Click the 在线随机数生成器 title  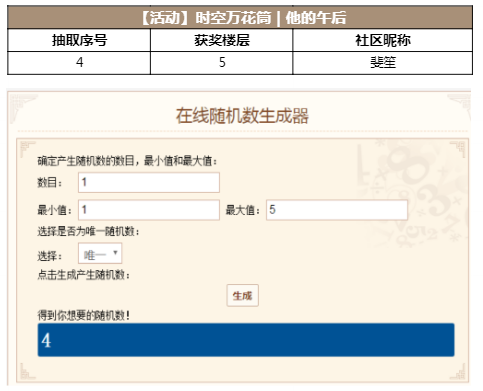click(x=242, y=116)
